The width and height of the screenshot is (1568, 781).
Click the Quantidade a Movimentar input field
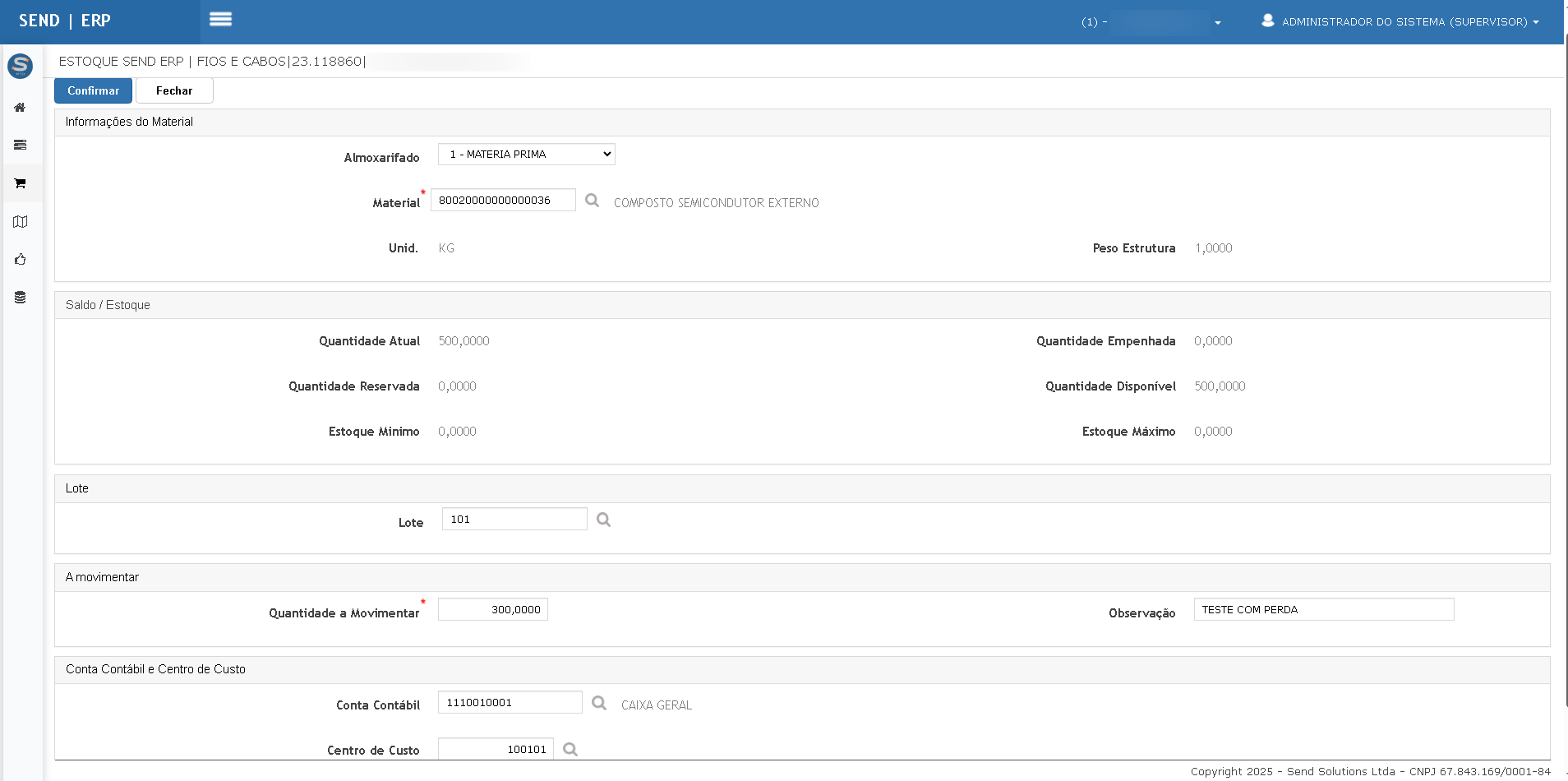[492, 610]
